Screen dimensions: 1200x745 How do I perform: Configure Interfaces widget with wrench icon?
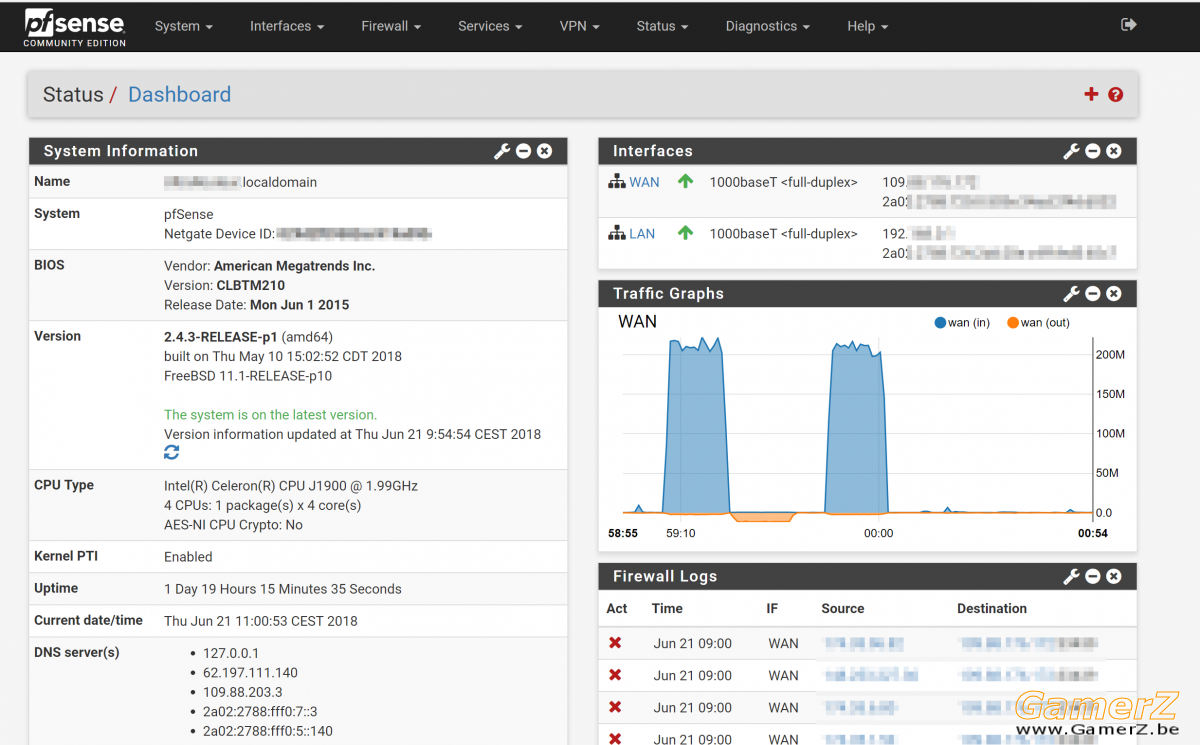point(1071,151)
